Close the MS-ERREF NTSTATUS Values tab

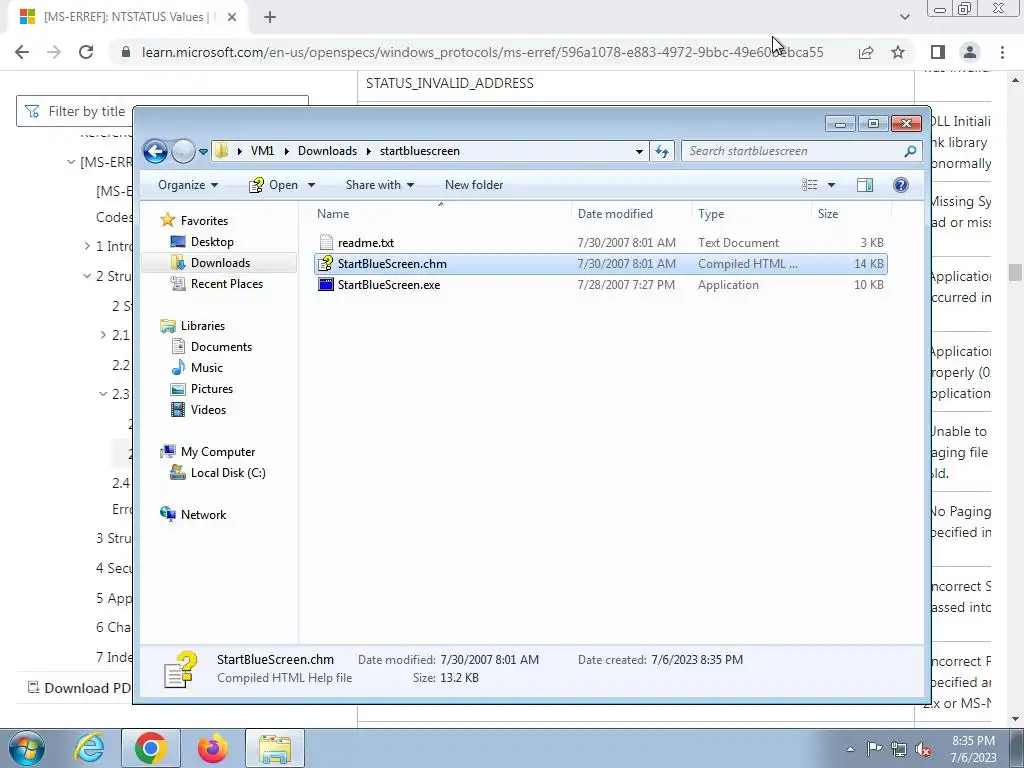tap(232, 18)
